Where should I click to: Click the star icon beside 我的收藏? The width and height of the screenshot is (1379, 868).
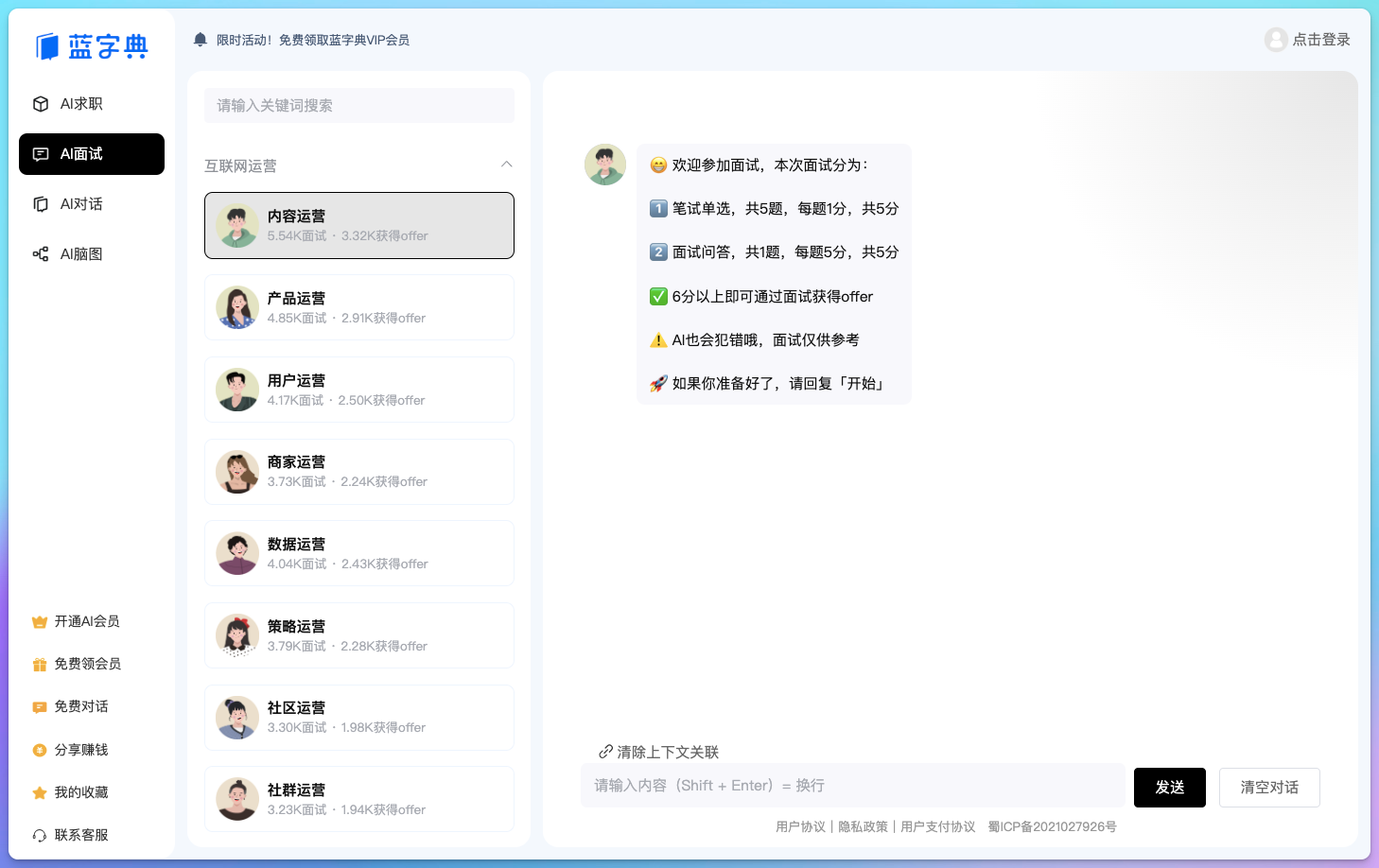39,792
